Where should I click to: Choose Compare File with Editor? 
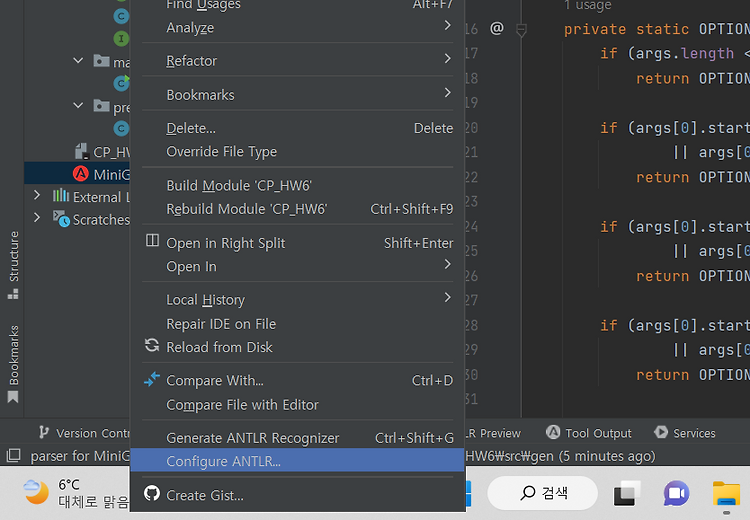click(x=298, y=405)
